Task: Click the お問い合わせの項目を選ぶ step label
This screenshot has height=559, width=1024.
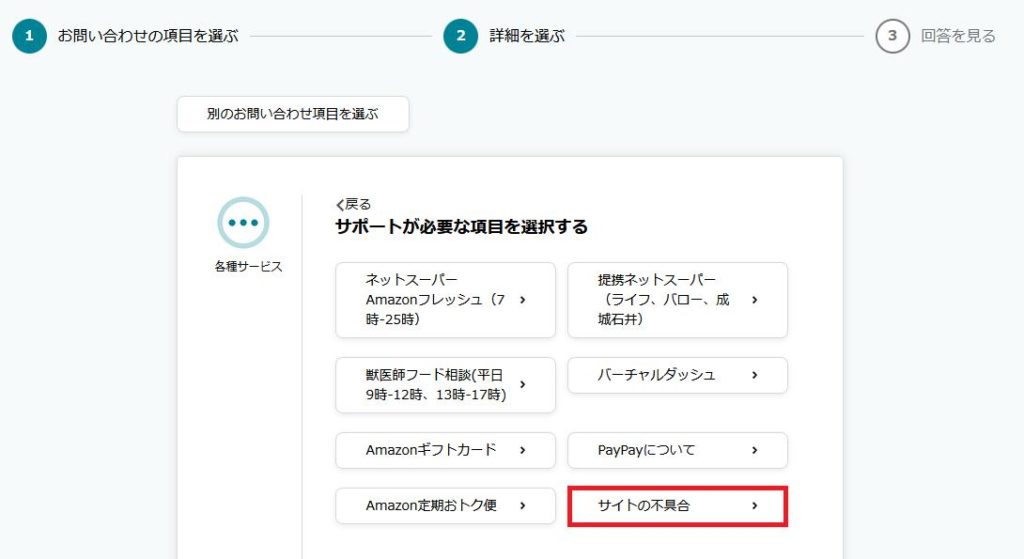Action: tap(148, 36)
